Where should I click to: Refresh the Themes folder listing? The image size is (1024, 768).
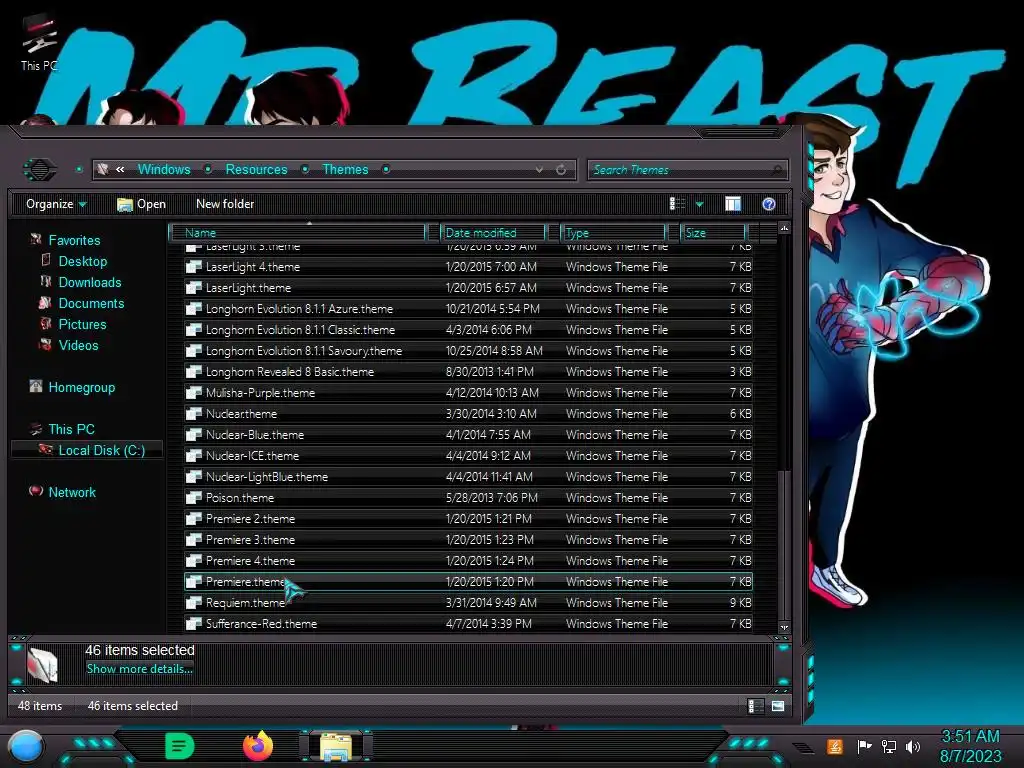(x=561, y=170)
